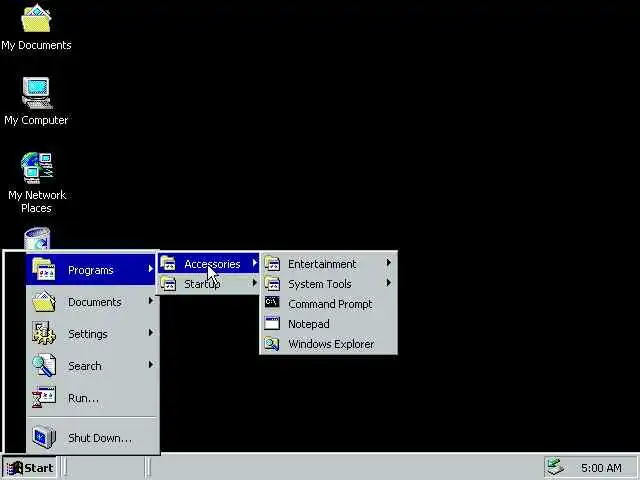Click the Entertainment folder icon
The image size is (640, 480).
click(272, 264)
